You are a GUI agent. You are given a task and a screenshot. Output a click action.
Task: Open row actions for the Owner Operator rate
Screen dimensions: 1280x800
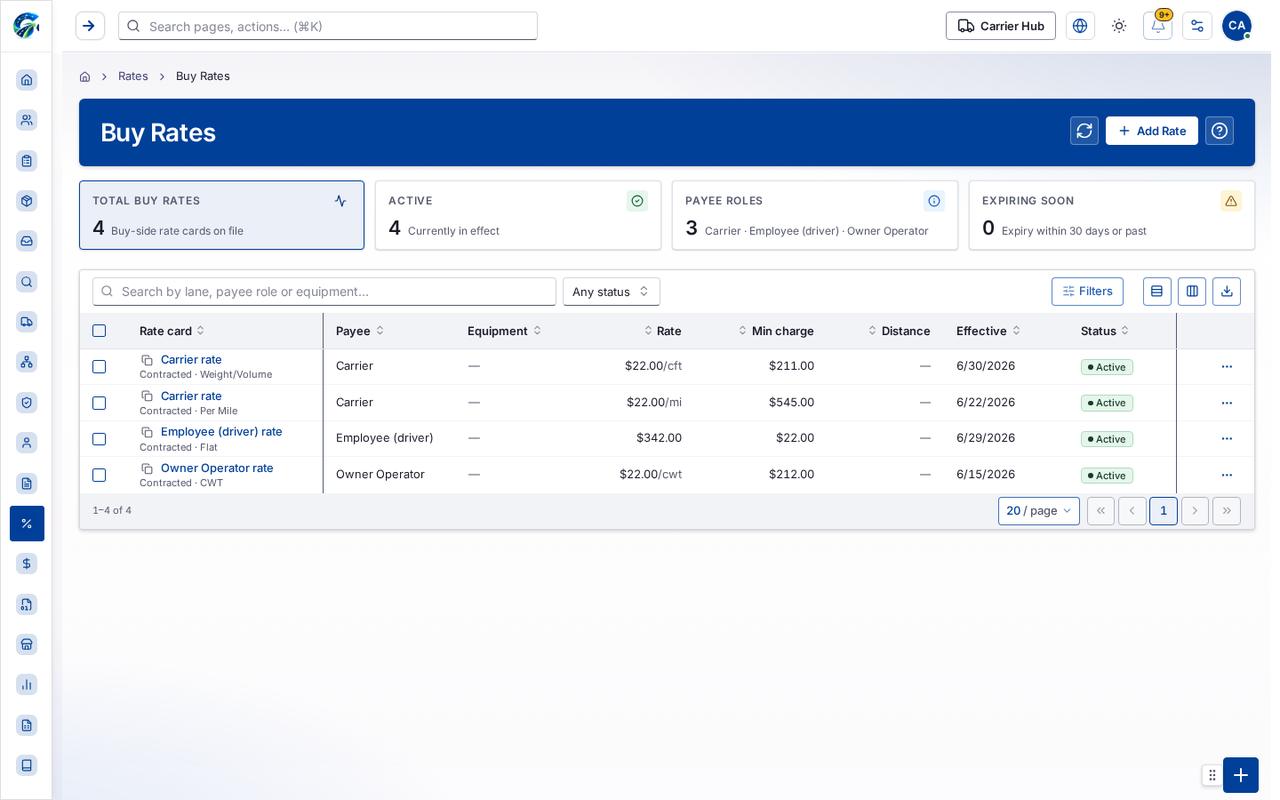pyautogui.click(x=1227, y=475)
